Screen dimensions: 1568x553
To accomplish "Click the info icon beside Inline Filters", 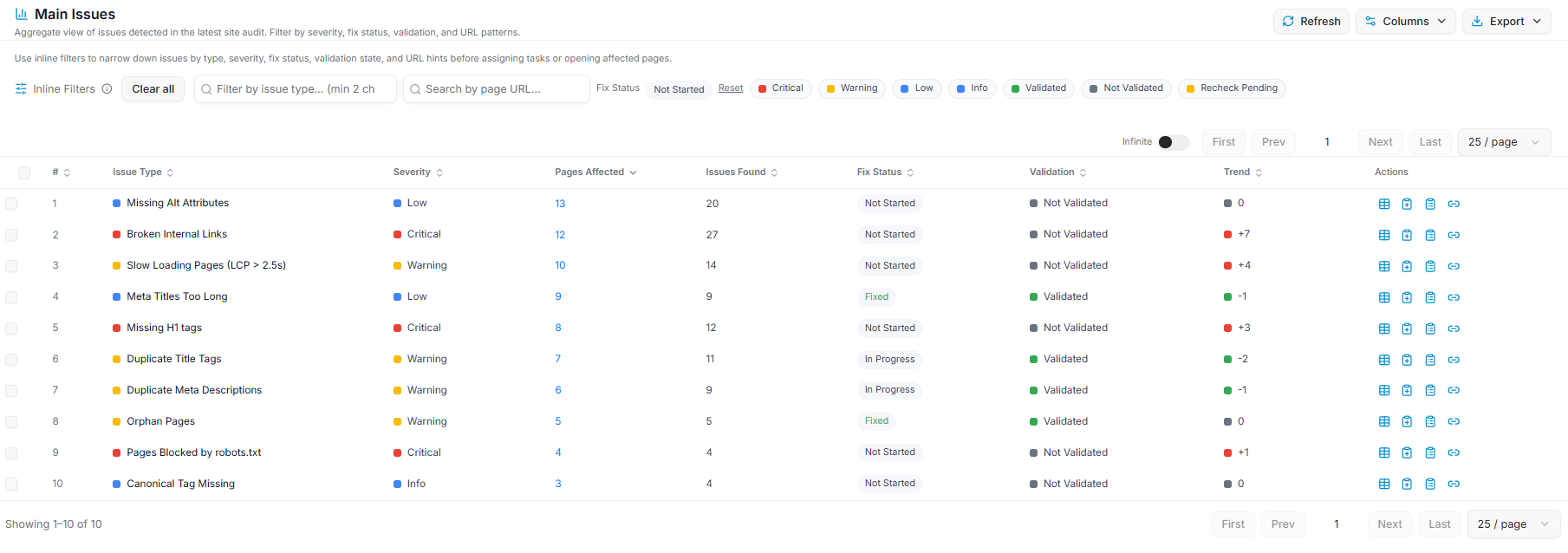I will 107,88.
